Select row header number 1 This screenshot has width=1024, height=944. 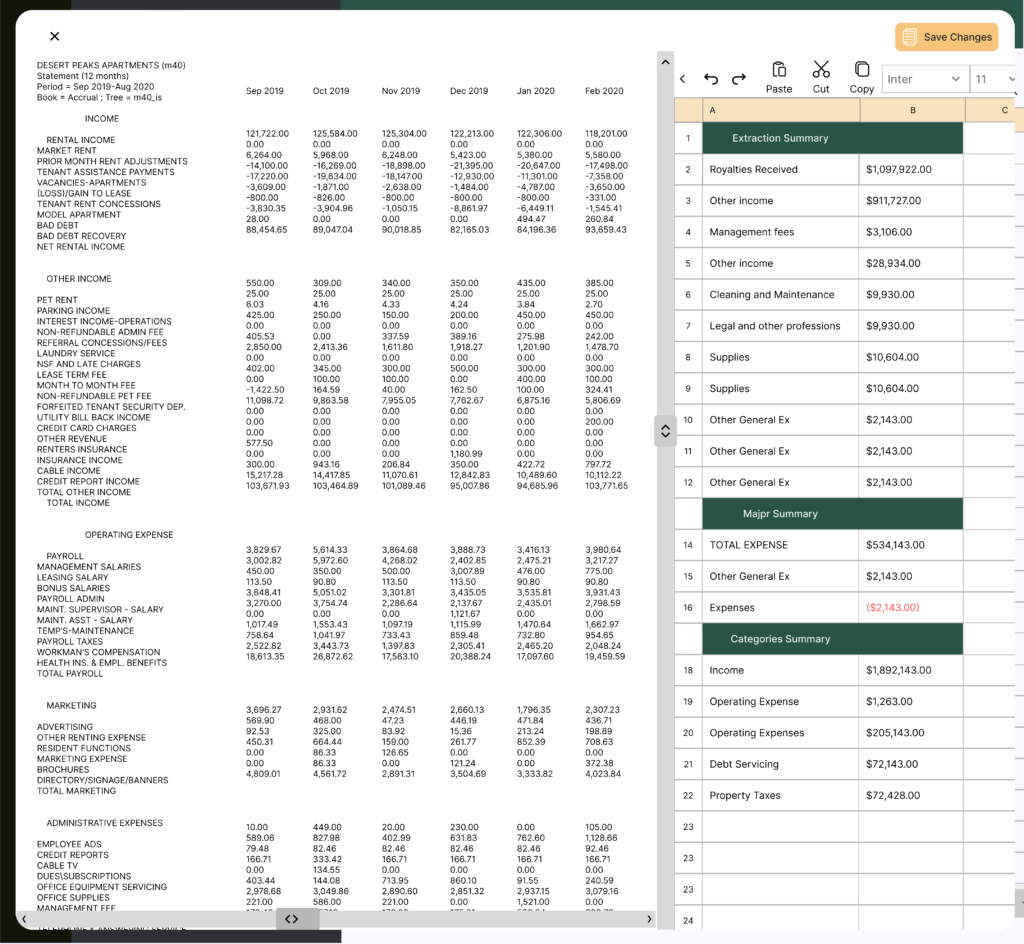(688, 138)
